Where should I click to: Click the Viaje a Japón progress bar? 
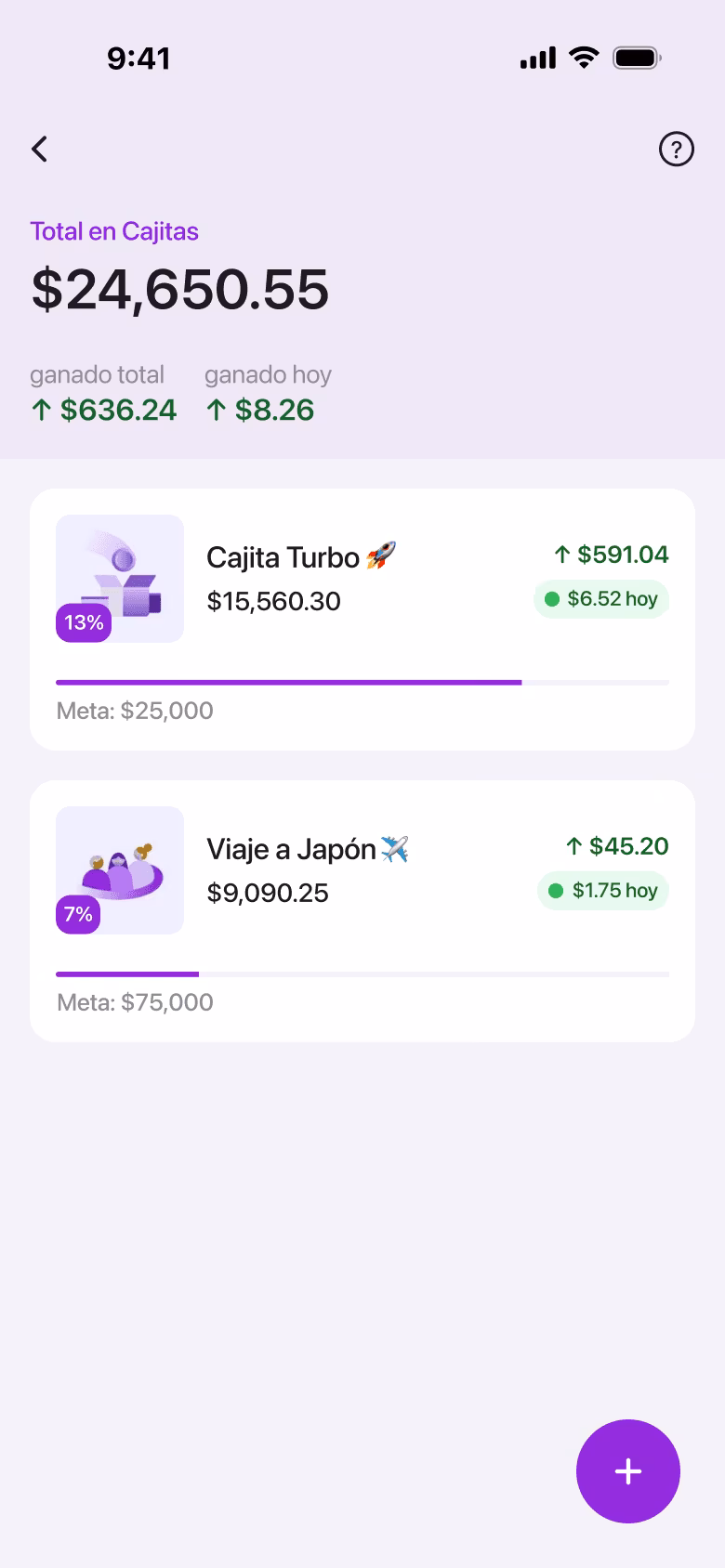point(362,974)
